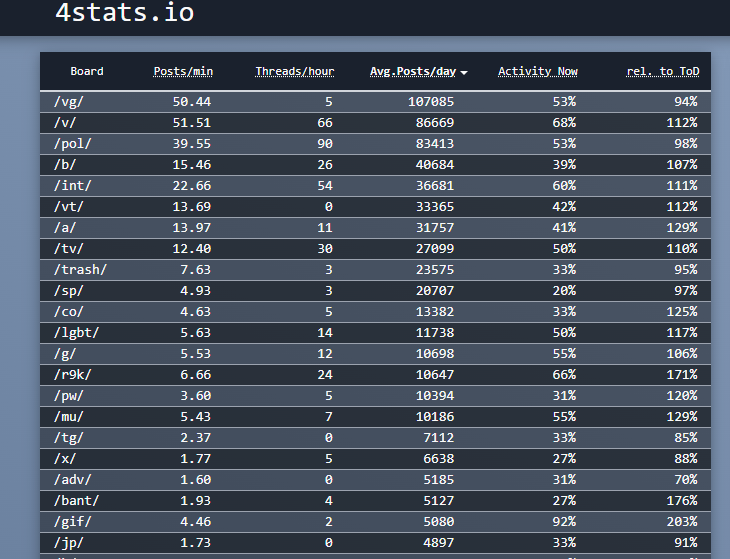Click the 27099 average posts value
730x559 pixels.
[434, 249]
